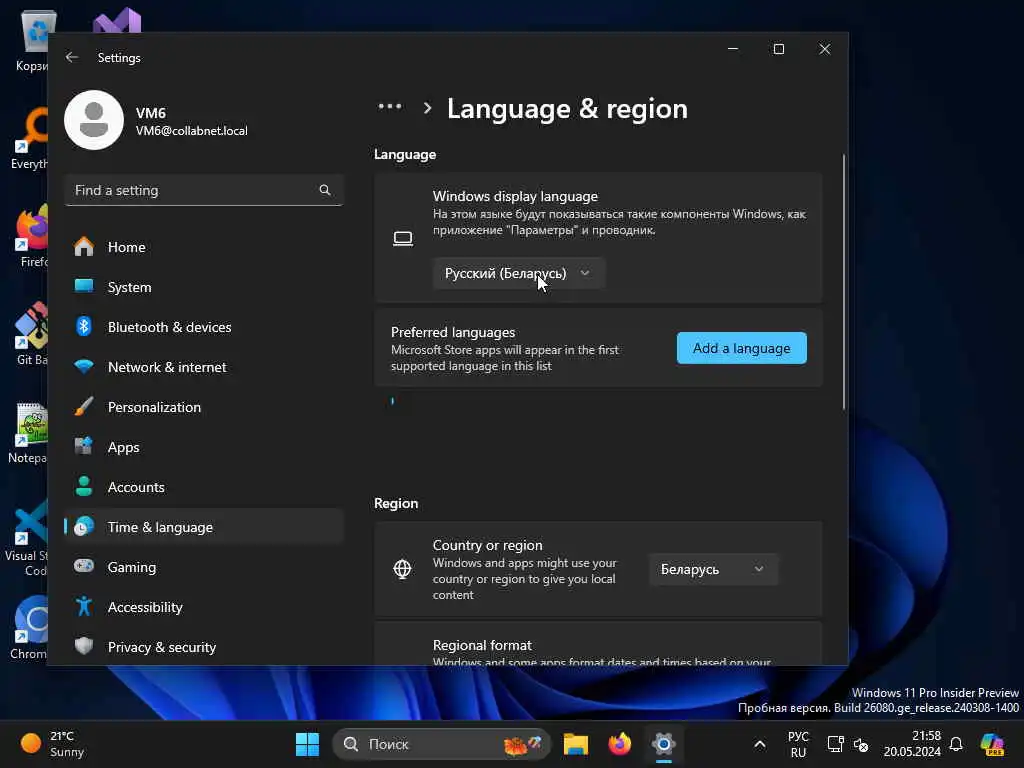1024x768 pixels.
Task: Click the Regional format row
Action: [x=598, y=644]
